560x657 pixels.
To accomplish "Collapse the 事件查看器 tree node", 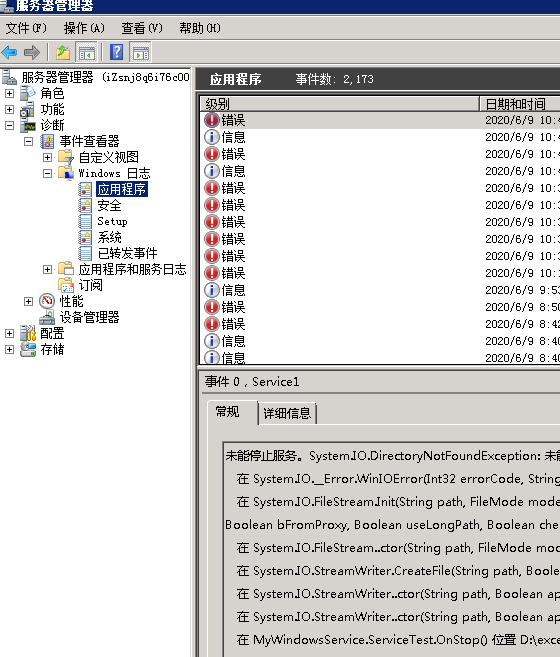I will 29,141.
